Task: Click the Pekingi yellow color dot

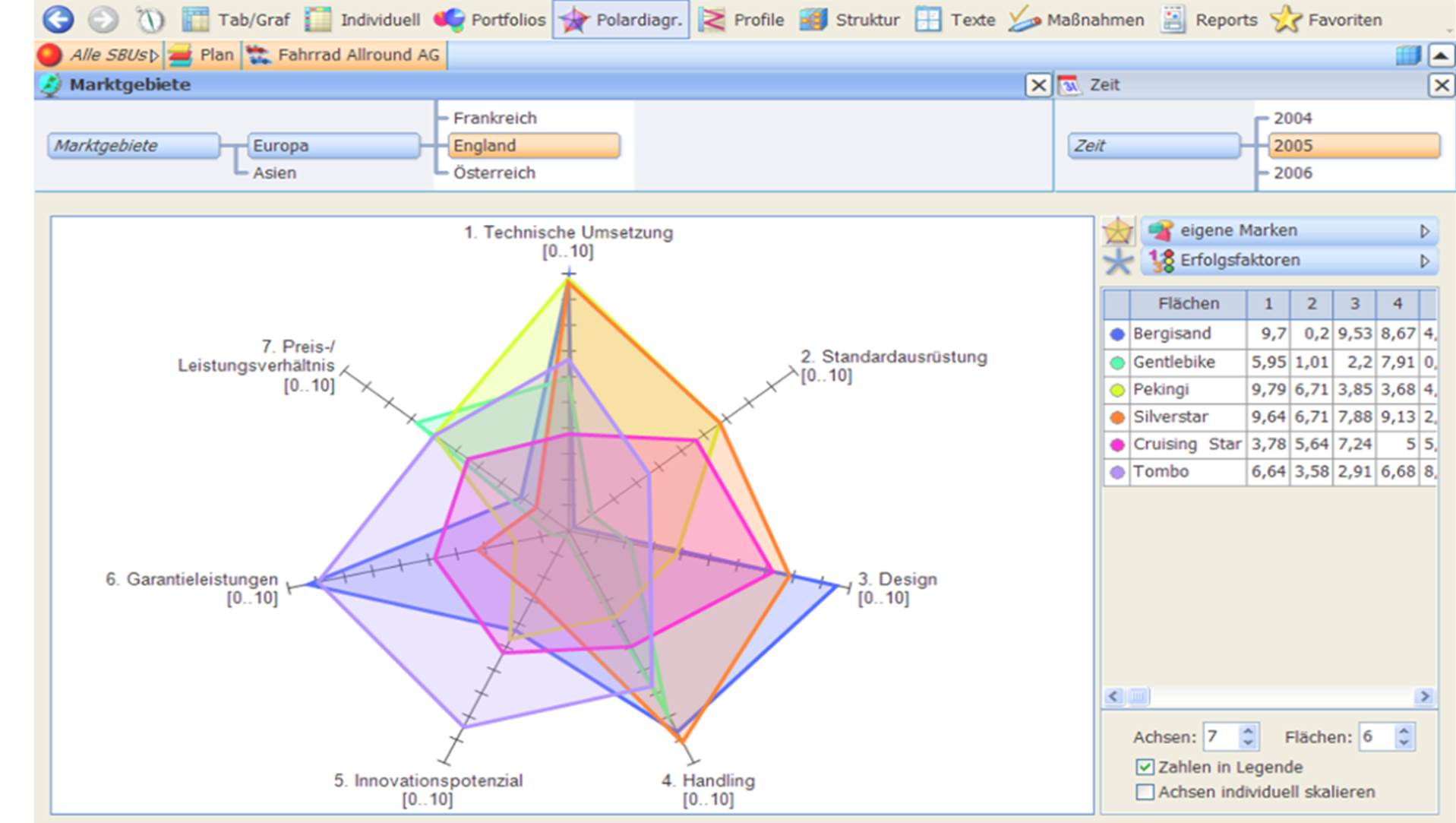Action: coord(1117,390)
